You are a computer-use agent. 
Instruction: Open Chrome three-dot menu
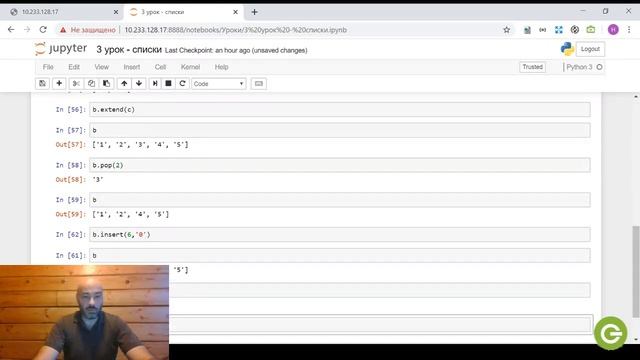[x=629, y=30]
